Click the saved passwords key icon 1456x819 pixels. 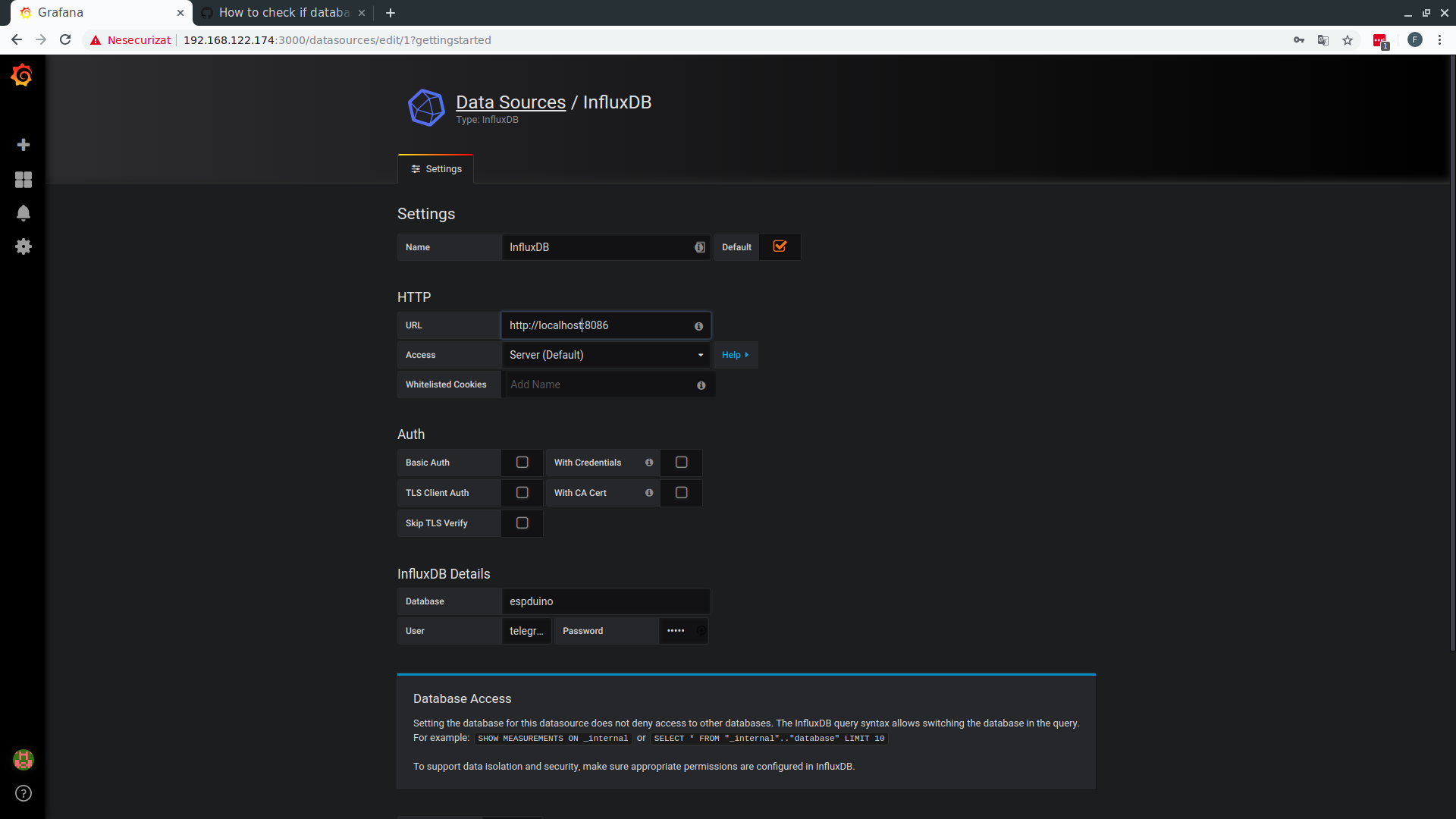click(x=1299, y=40)
